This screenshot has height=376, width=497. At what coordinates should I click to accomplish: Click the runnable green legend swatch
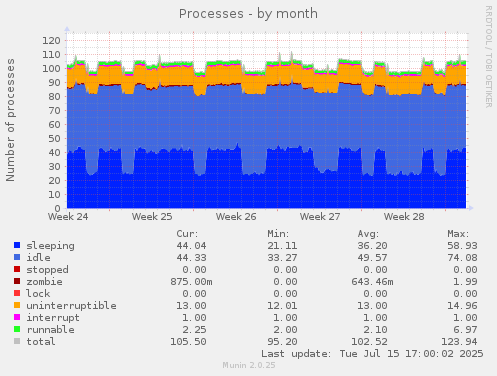pos(17,329)
